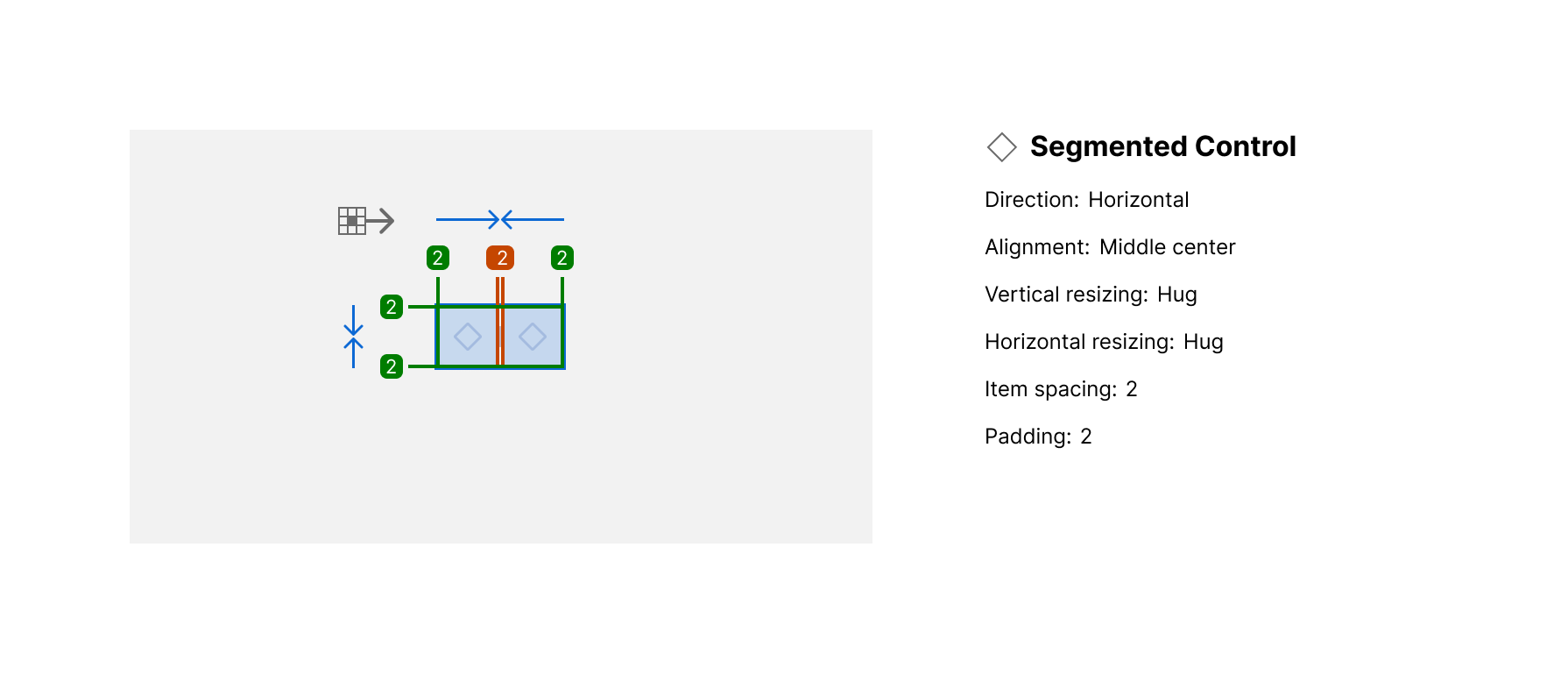This screenshot has height=675, width=1568.
Task: Click the Segmented Control heading
Action: 1162,146
